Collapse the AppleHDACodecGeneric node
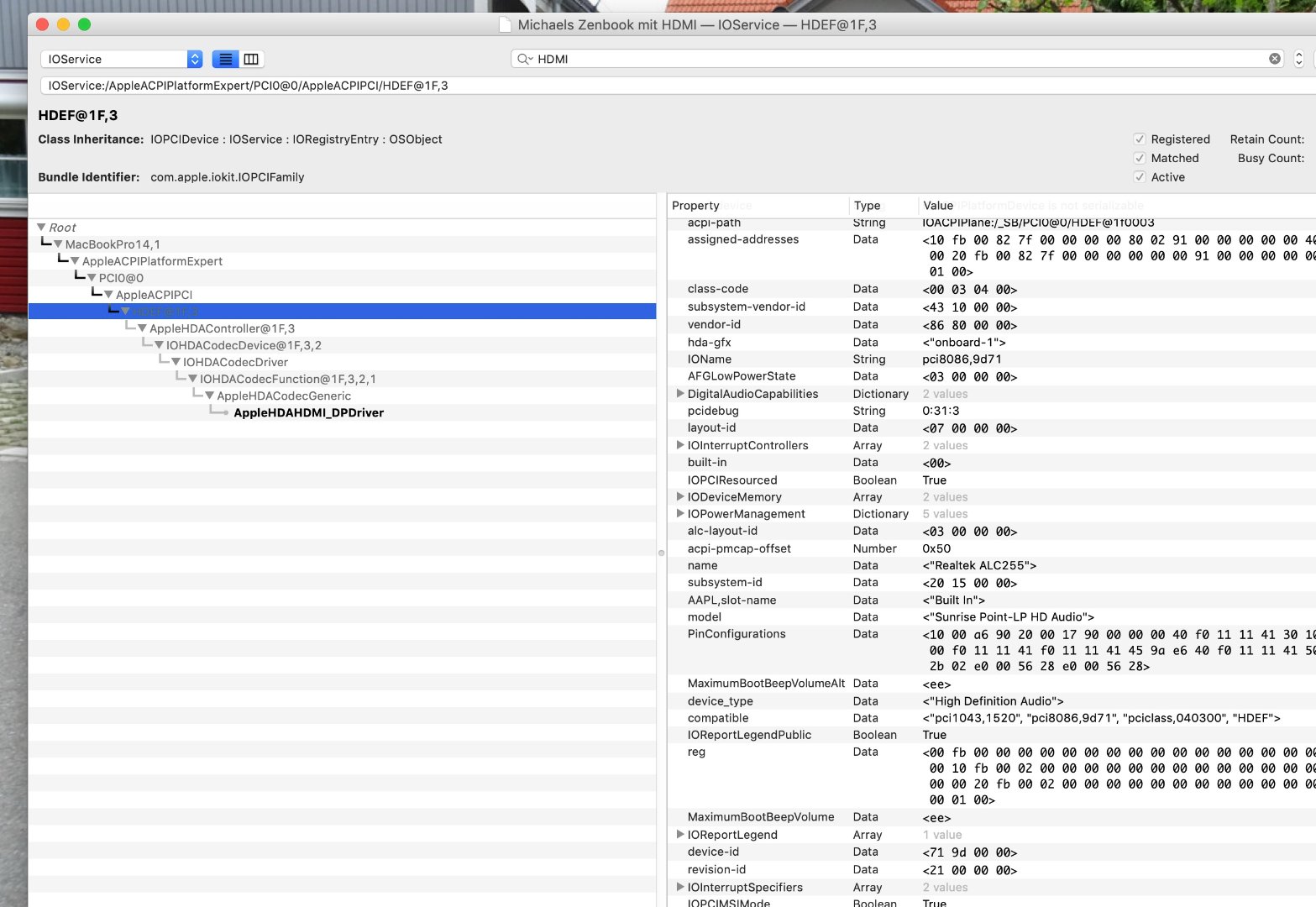The height and width of the screenshot is (907, 1316). [x=209, y=396]
